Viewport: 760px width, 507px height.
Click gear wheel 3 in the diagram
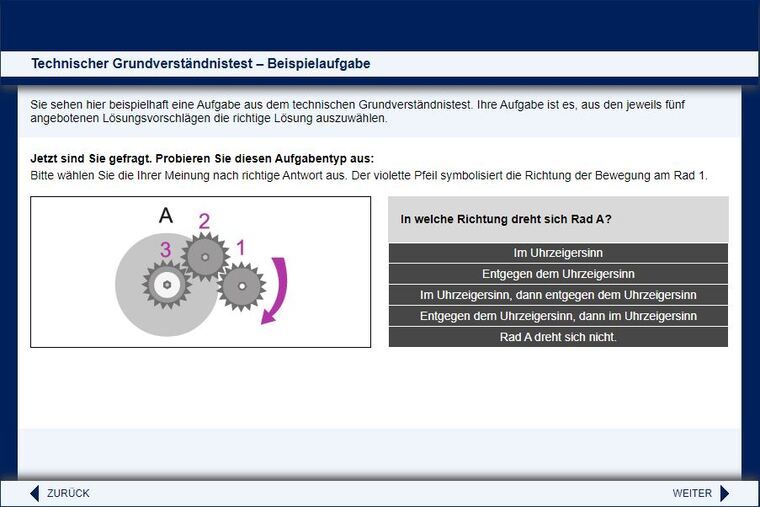tap(167, 285)
